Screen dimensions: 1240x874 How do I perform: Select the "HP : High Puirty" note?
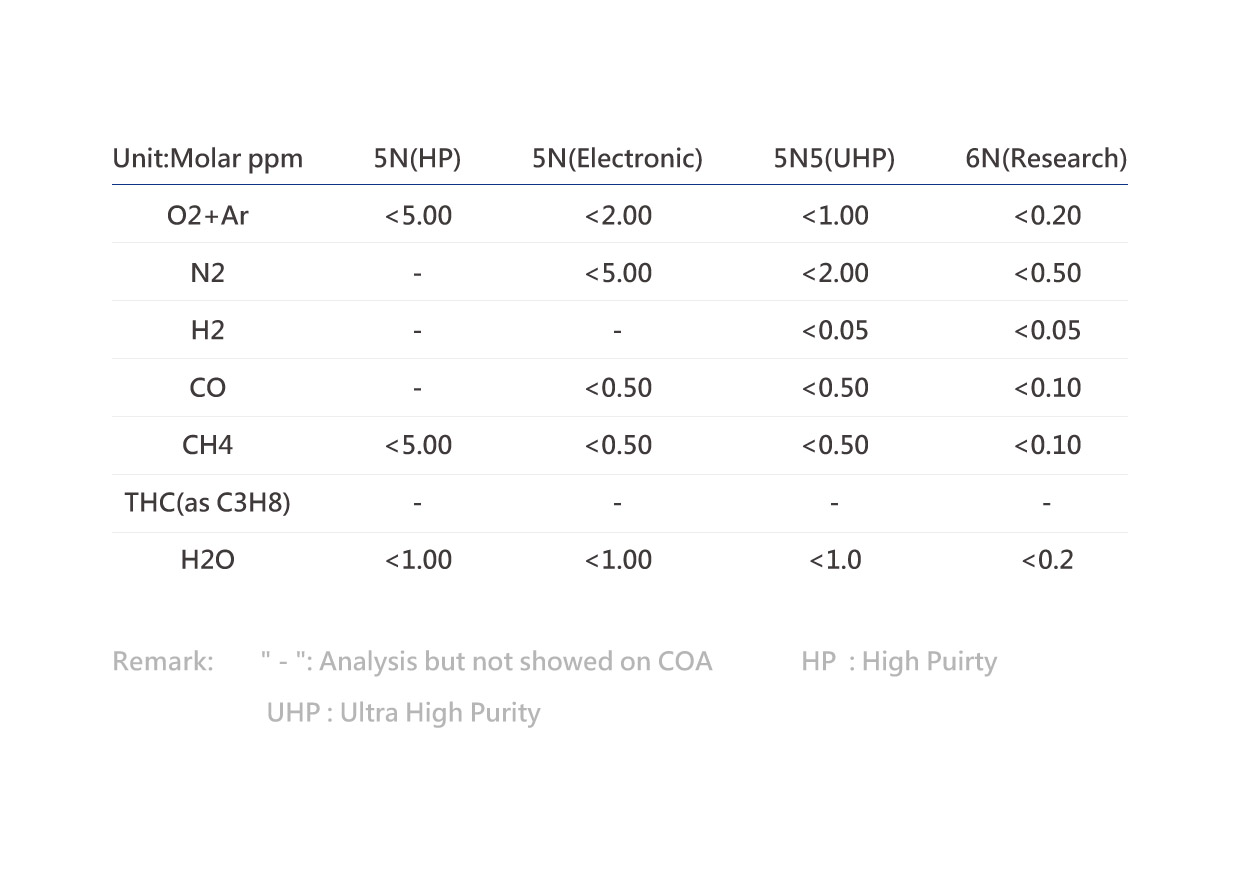tap(898, 661)
